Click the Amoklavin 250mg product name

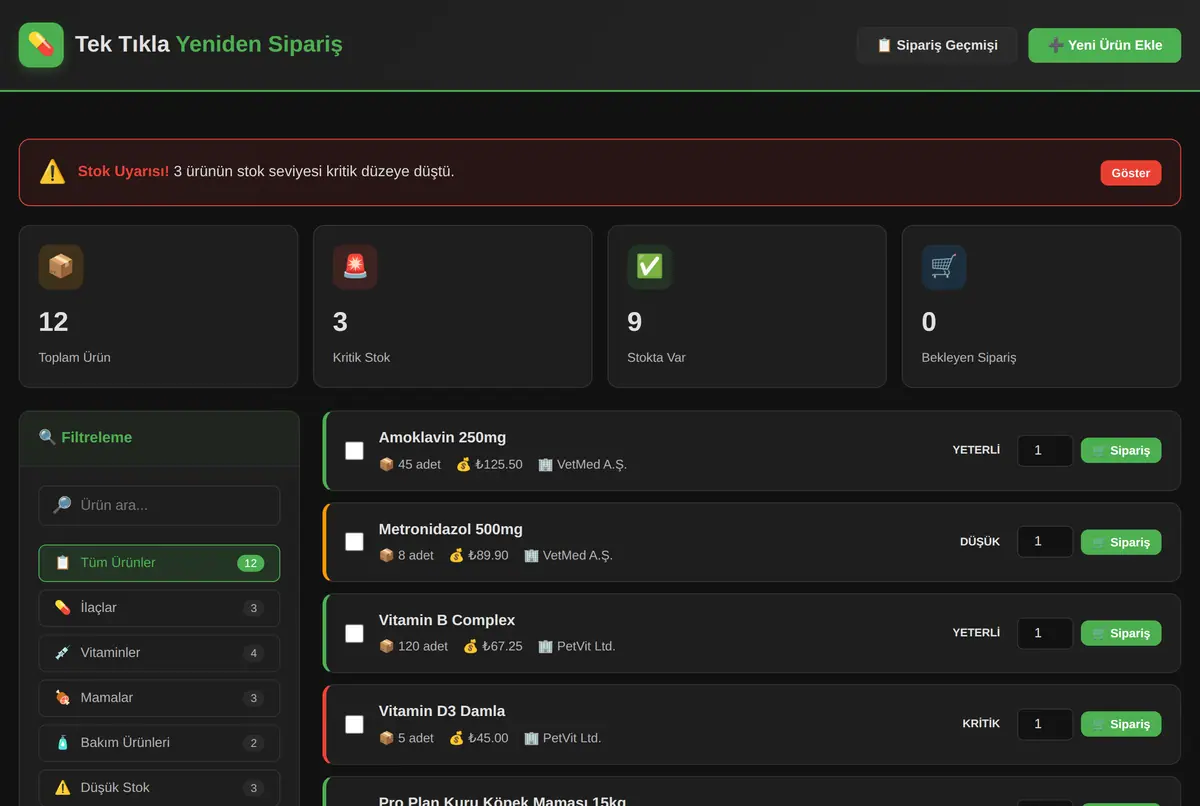coord(442,437)
